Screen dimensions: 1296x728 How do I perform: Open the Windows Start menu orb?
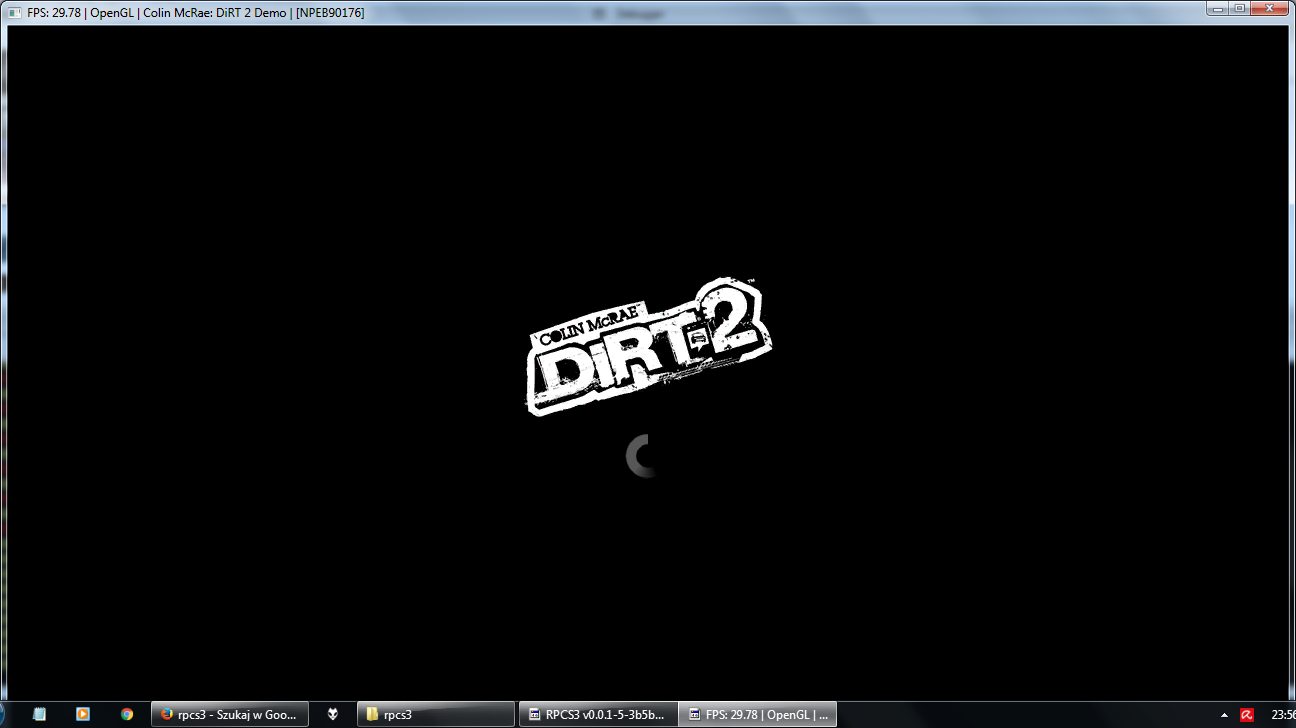pos(2,714)
